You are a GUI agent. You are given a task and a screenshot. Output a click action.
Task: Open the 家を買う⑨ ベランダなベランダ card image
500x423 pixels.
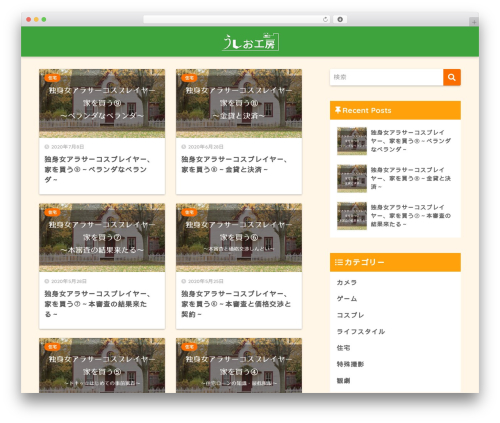[102, 103]
